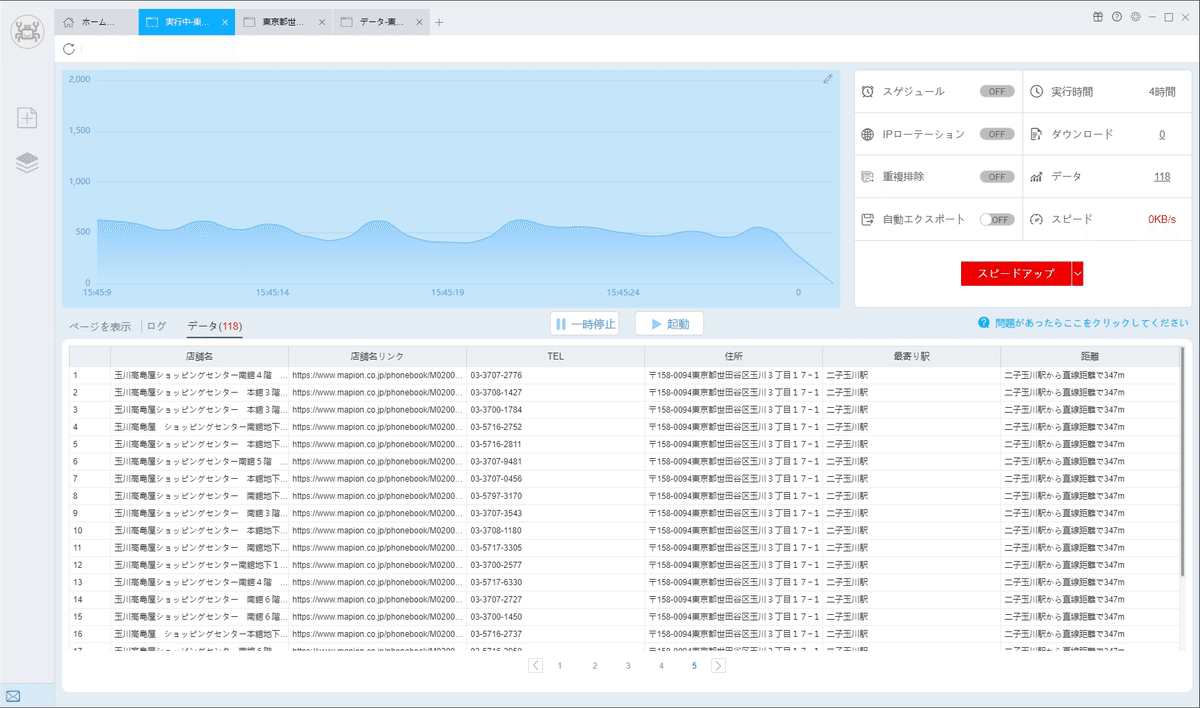Switch to the ホーム tab
The height and width of the screenshot is (708, 1200).
pyautogui.click(x=97, y=22)
